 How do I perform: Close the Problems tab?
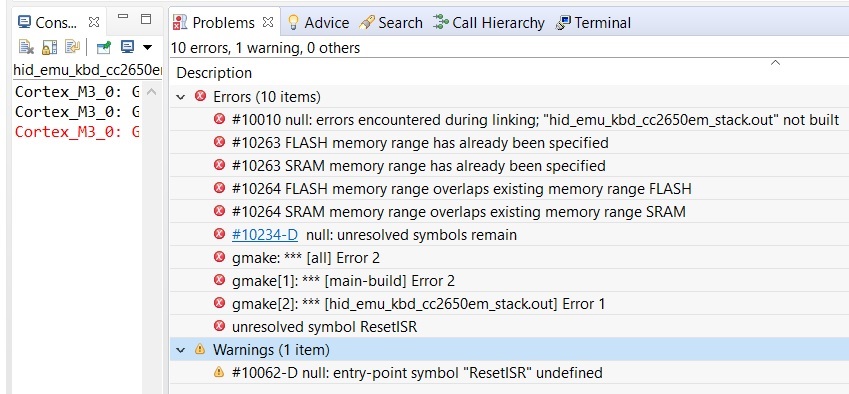pyautogui.click(x=267, y=22)
